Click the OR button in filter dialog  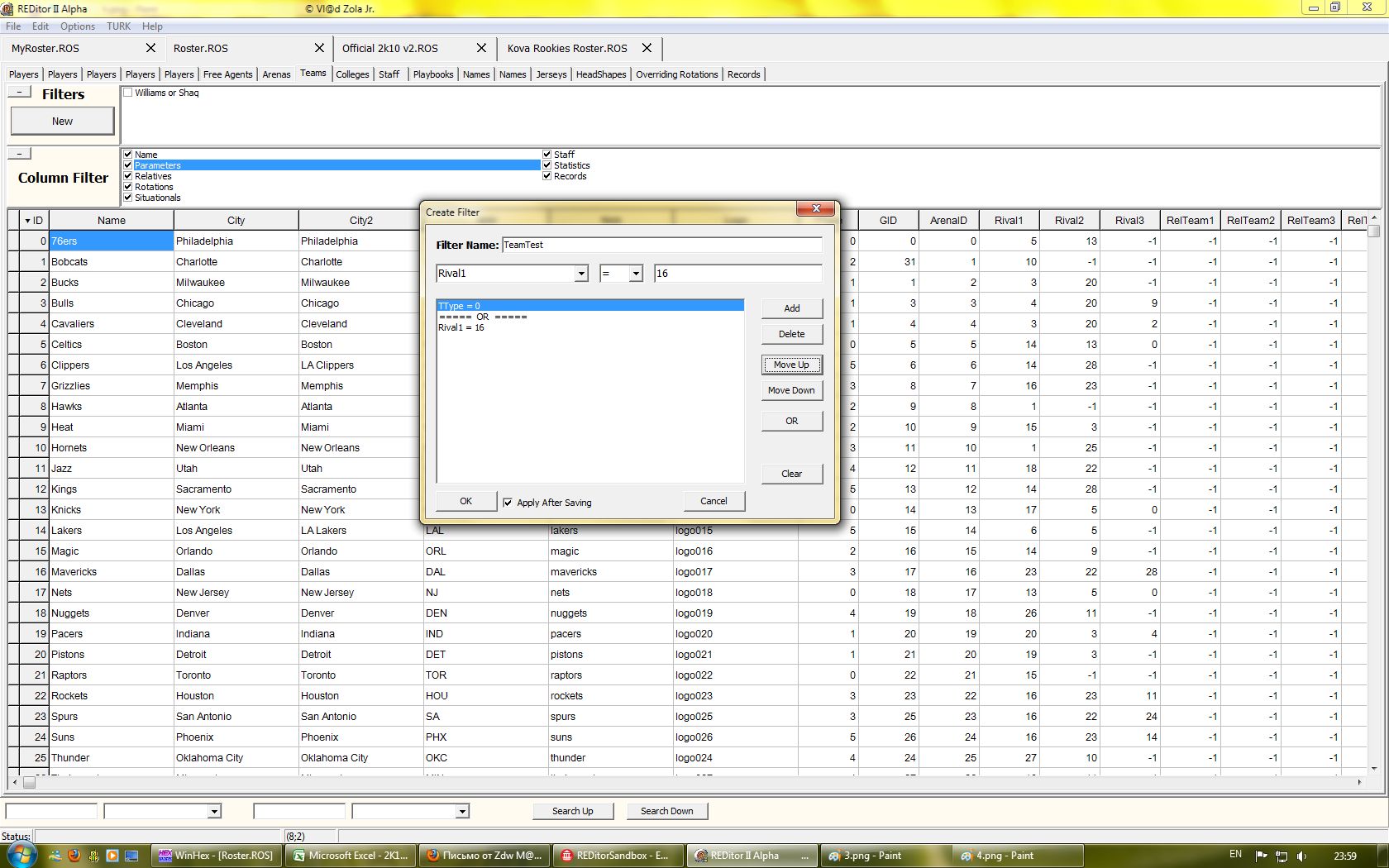point(791,421)
